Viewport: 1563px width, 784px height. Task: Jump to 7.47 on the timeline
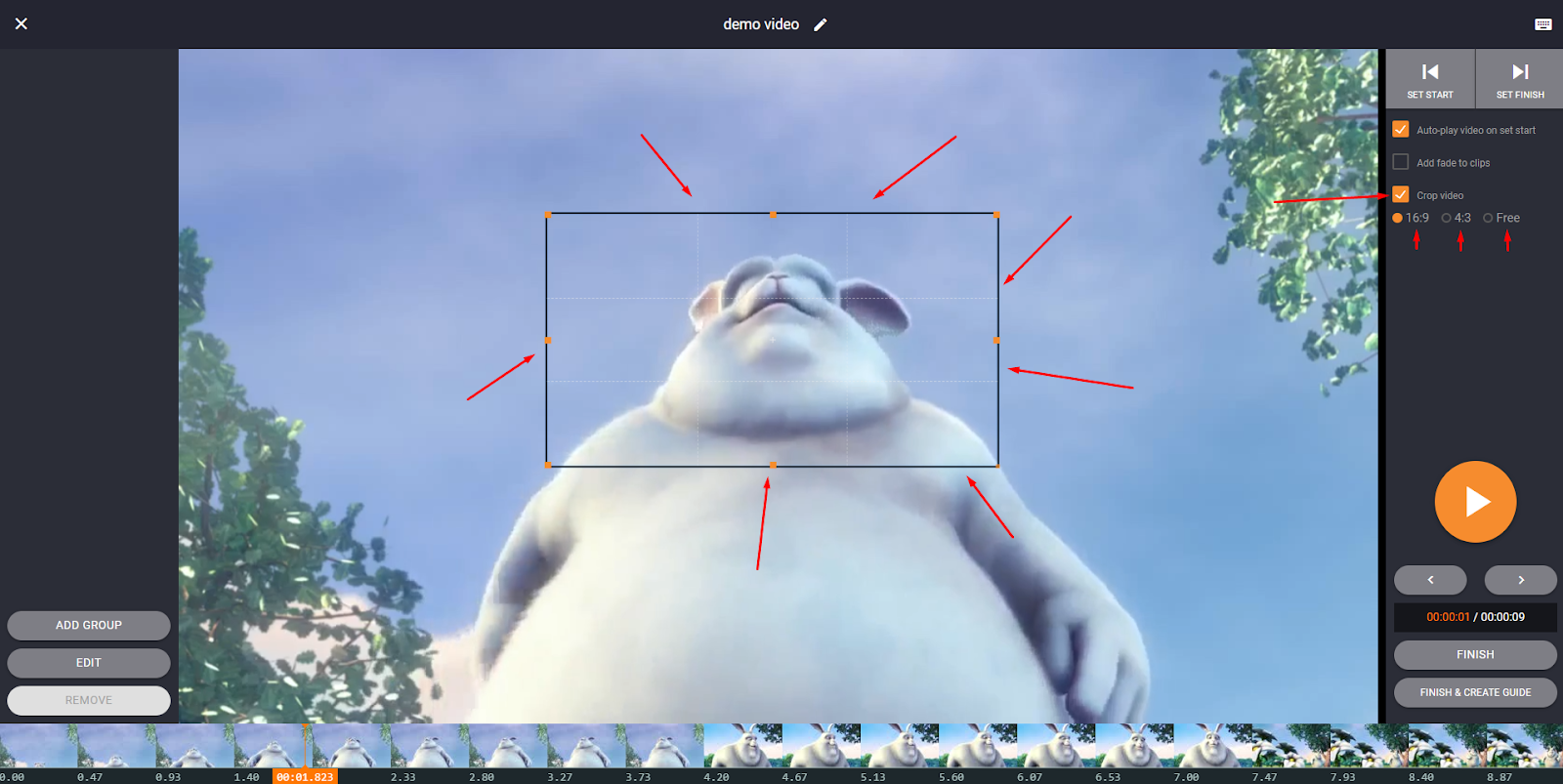[x=1264, y=777]
